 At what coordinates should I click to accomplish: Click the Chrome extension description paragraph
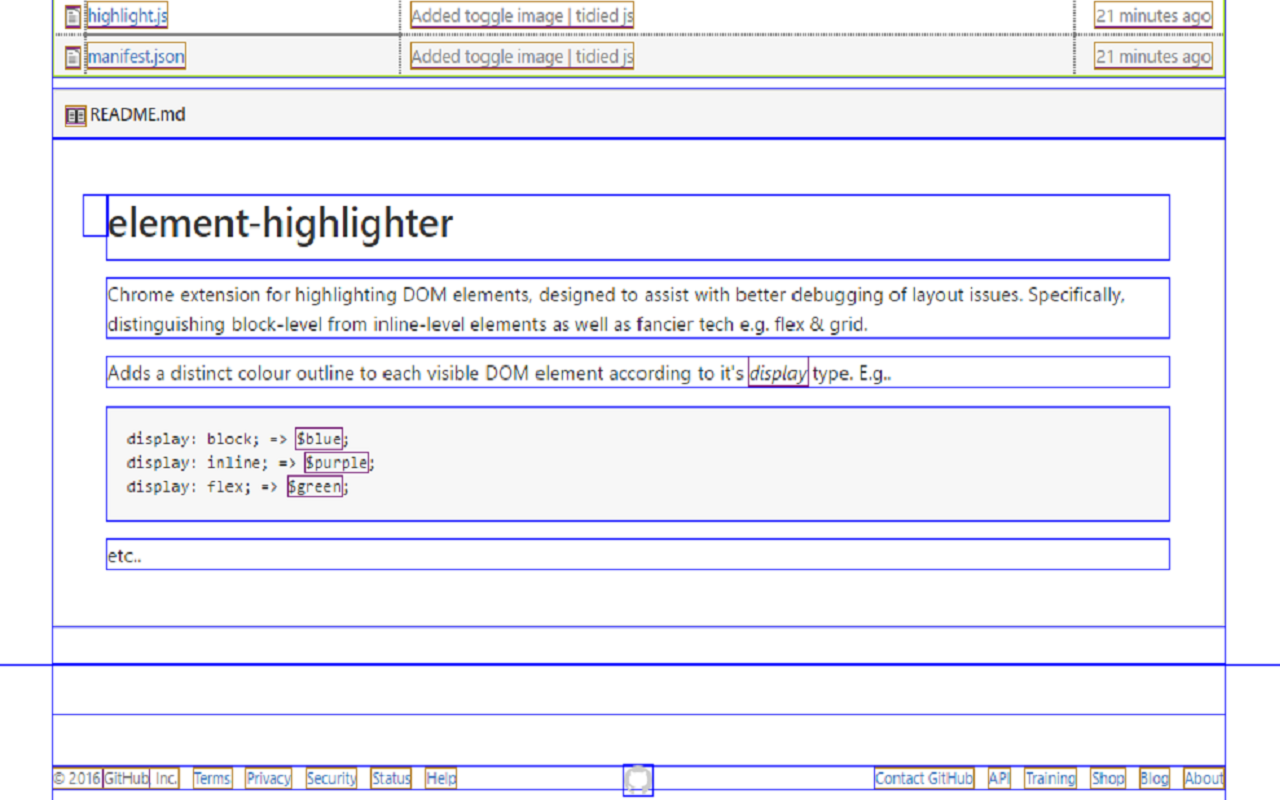click(638, 308)
